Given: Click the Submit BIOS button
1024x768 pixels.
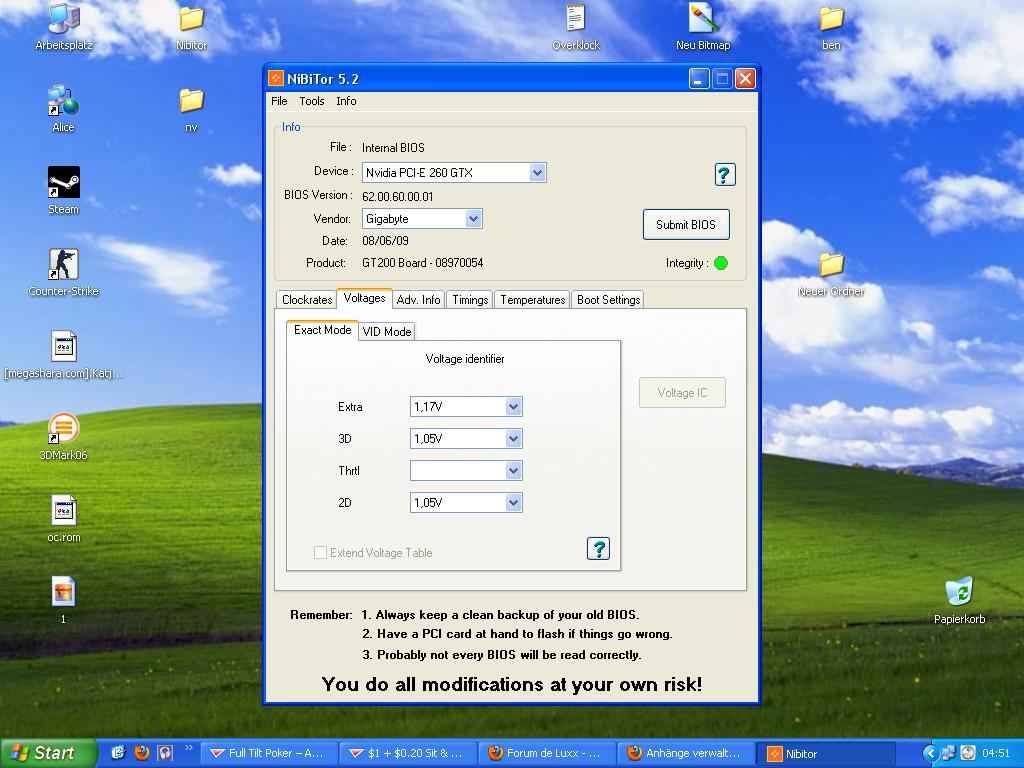Looking at the screenshot, I should [686, 225].
